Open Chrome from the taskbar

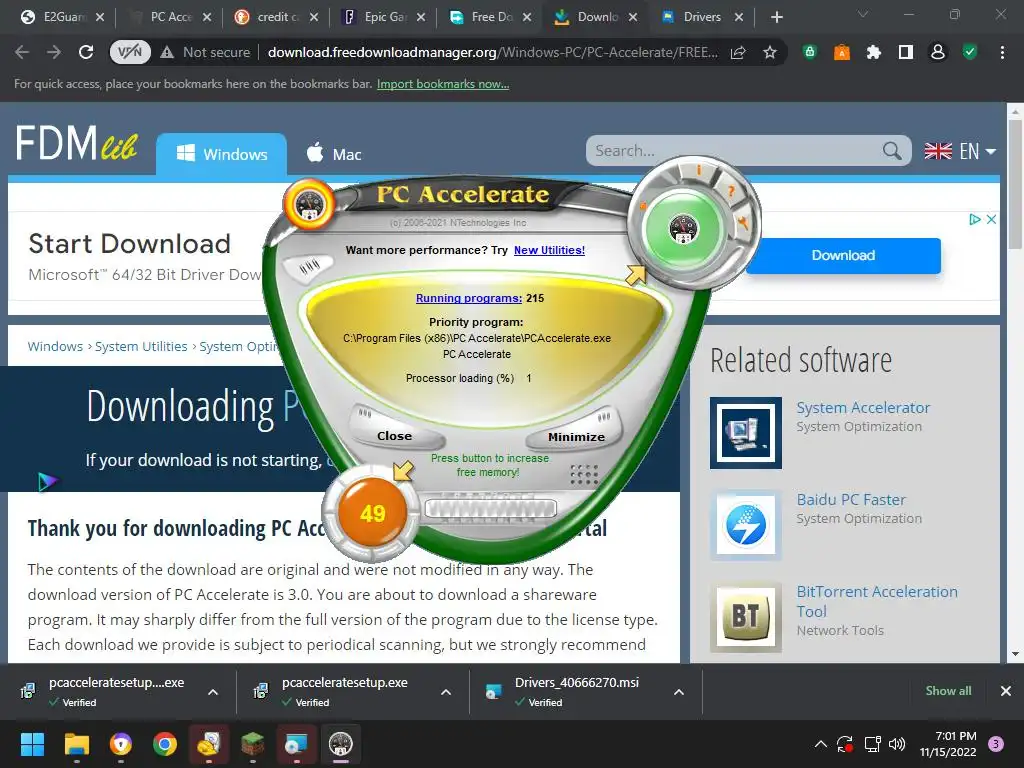tap(165, 744)
